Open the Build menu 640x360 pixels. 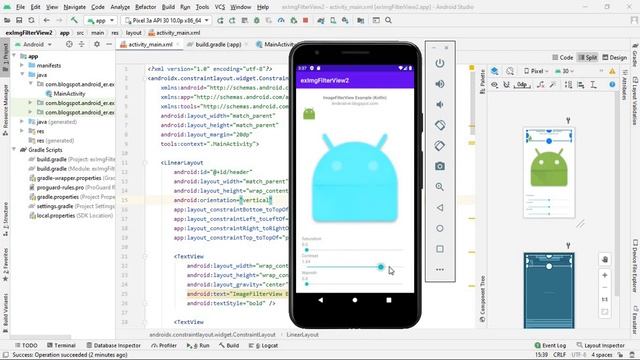pyautogui.click(x=168, y=7)
